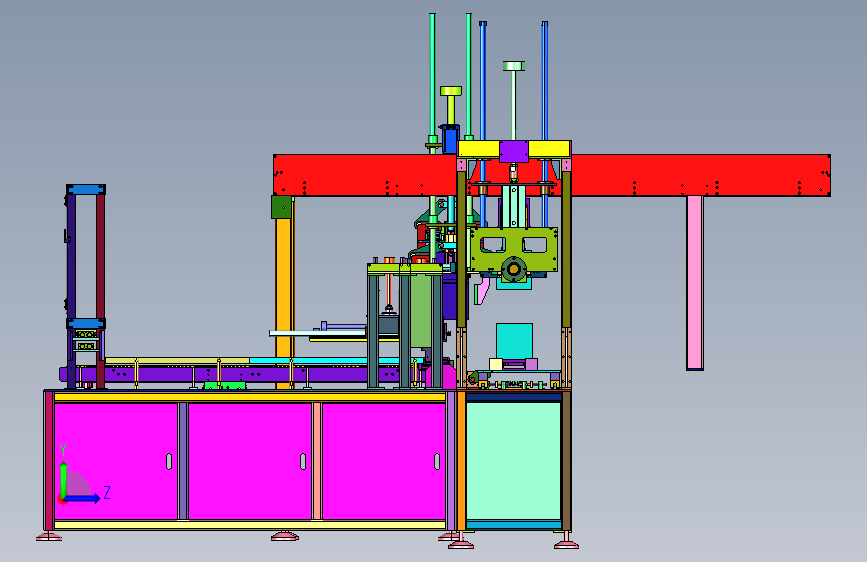Select the round bearing hub on the green plate

[514, 269]
